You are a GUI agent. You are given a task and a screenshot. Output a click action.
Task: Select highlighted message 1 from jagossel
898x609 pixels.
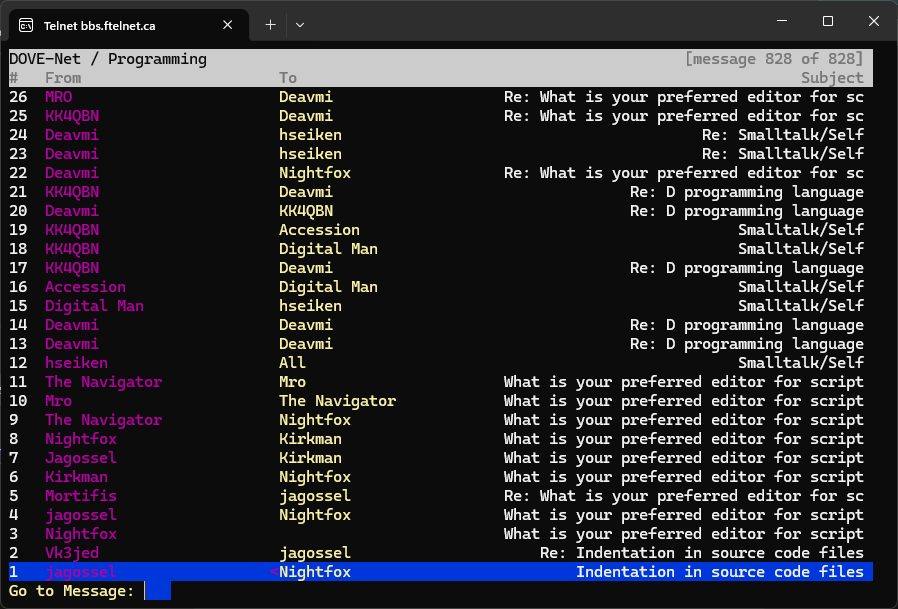(440, 572)
